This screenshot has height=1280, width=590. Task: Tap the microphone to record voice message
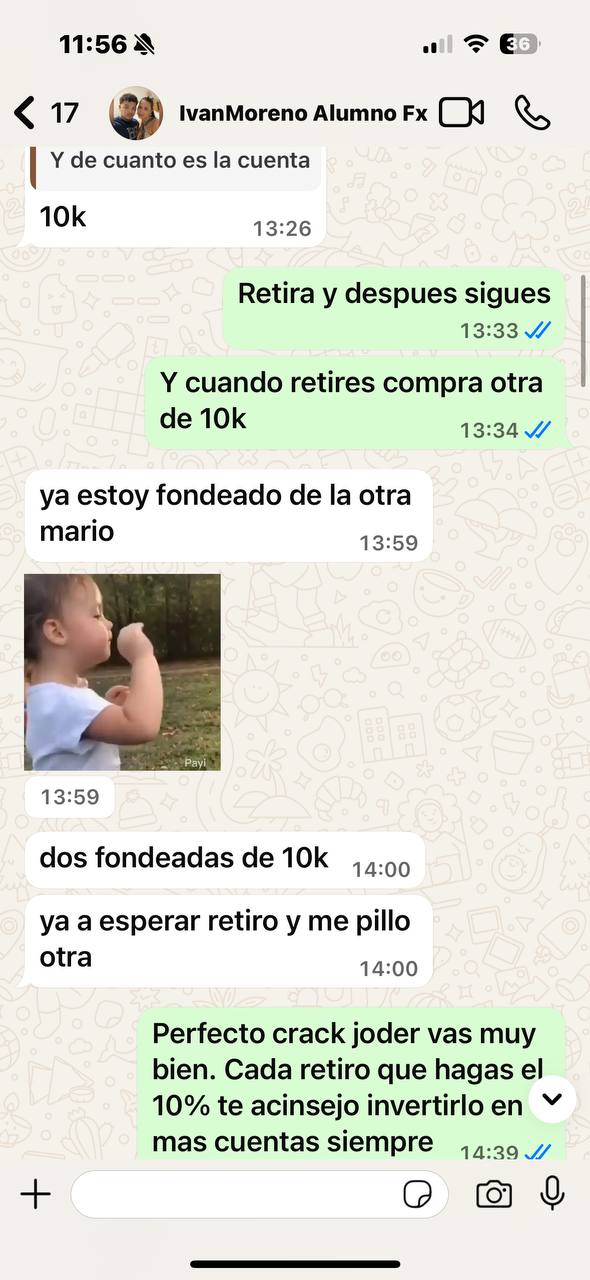coord(552,1193)
